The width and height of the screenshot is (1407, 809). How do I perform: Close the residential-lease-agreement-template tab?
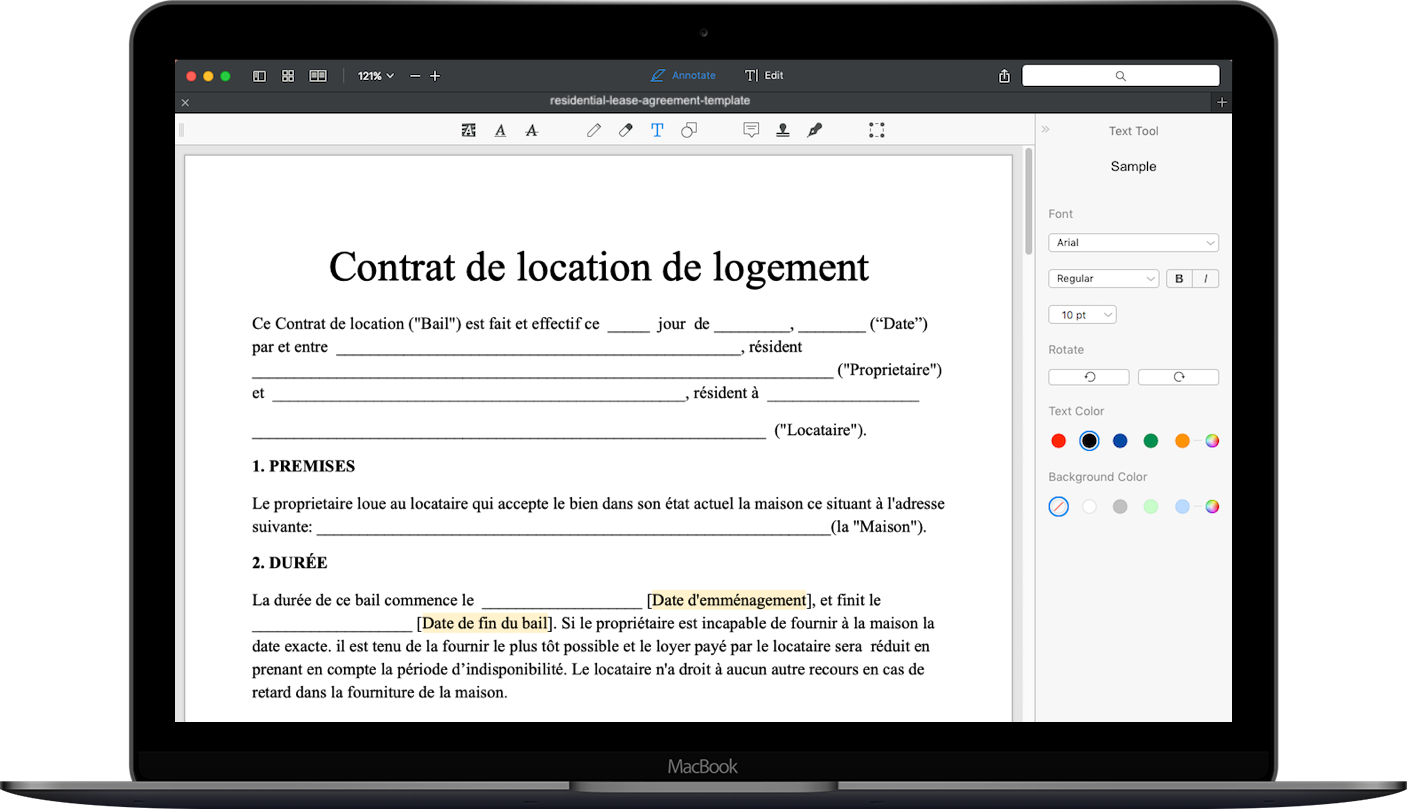[x=185, y=102]
